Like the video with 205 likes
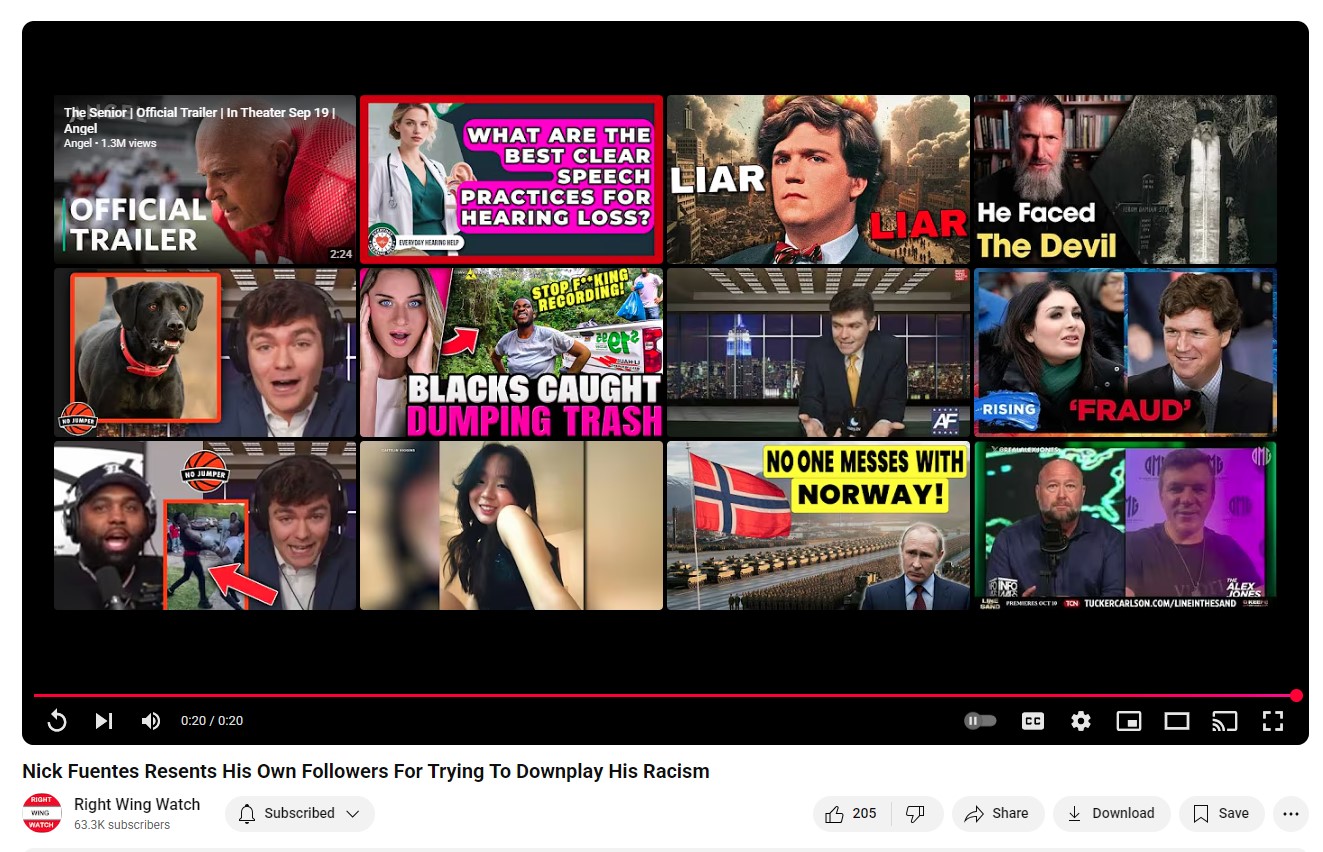This screenshot has height=852, width=1323. pos(851,814)
